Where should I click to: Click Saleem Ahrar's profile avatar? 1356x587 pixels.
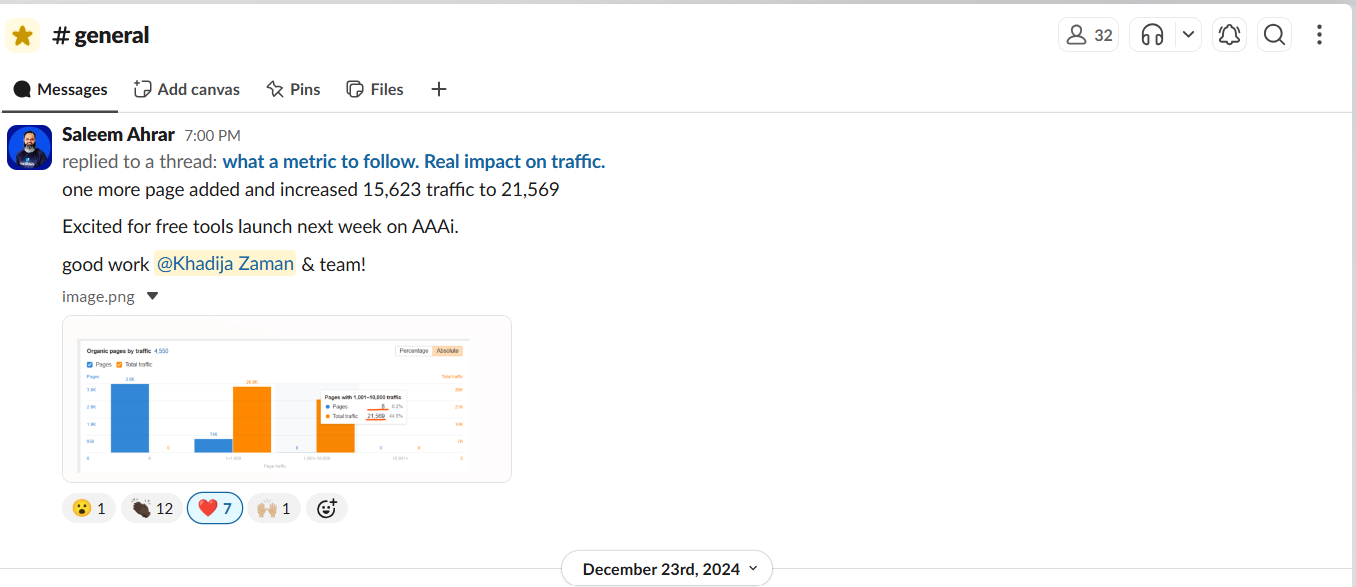click(29, 147)
